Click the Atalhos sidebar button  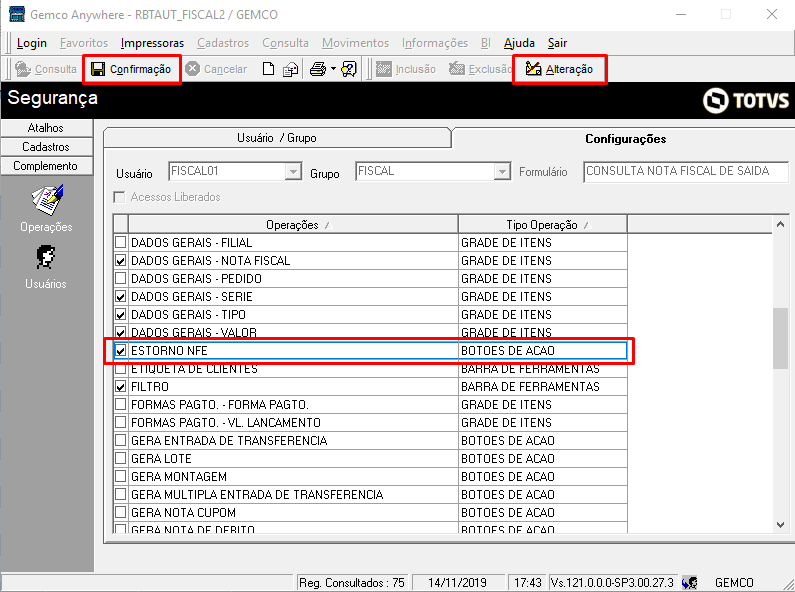(x=46, y=128)
